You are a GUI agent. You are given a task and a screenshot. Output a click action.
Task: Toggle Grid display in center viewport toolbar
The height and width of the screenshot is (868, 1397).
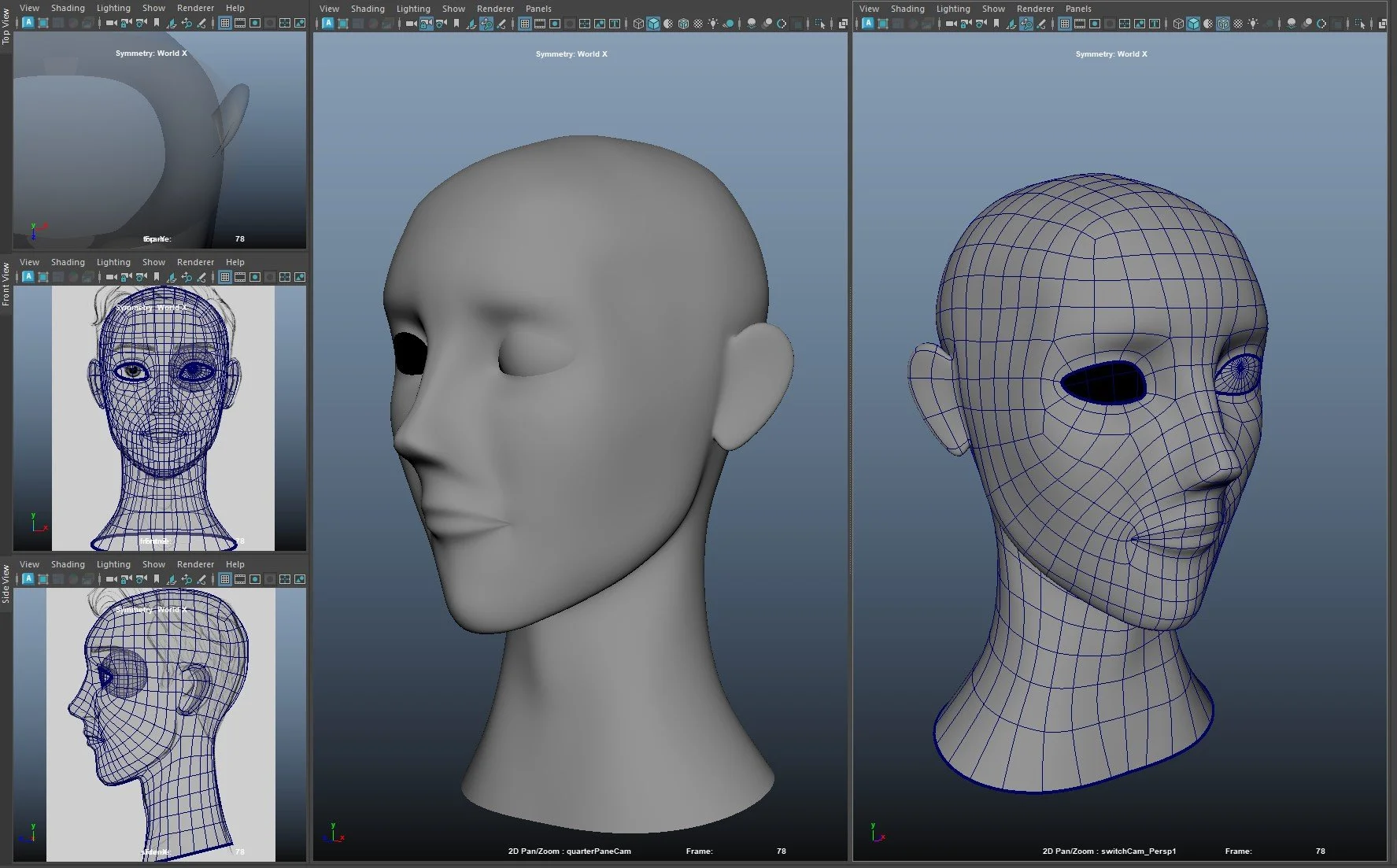coord(525,24)
